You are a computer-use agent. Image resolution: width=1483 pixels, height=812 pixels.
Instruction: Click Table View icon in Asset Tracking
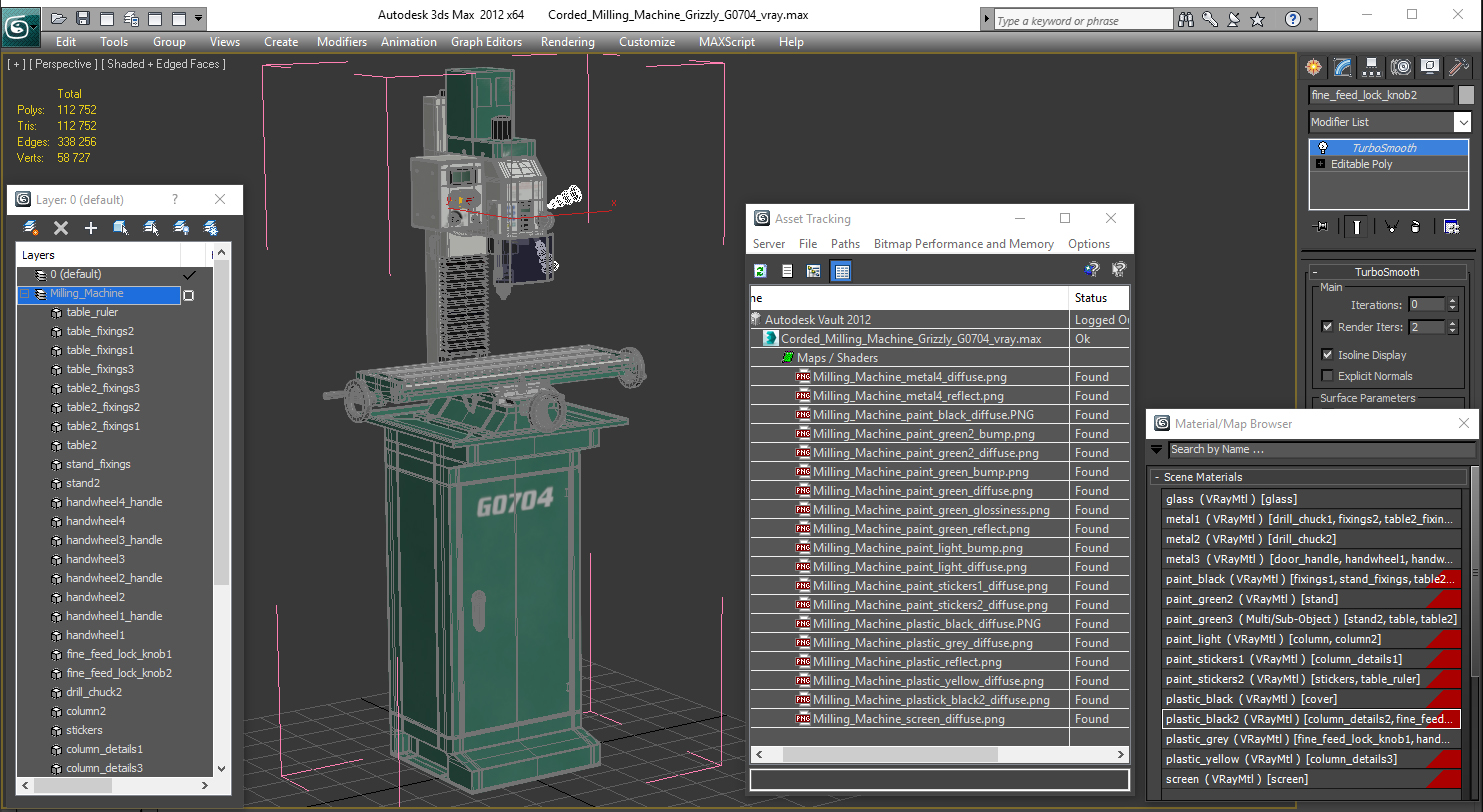click(x=842, y=271)
